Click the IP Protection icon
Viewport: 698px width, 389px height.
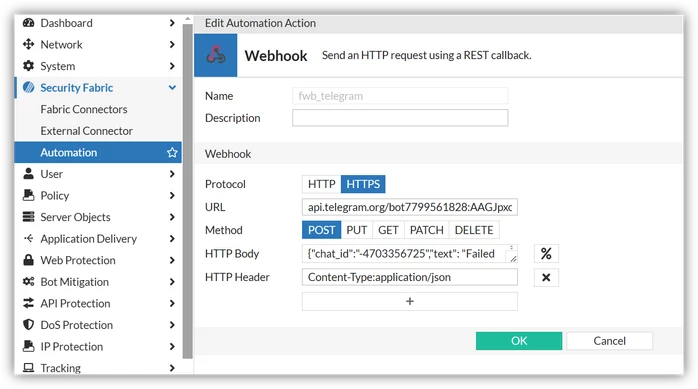pos(28,346)
